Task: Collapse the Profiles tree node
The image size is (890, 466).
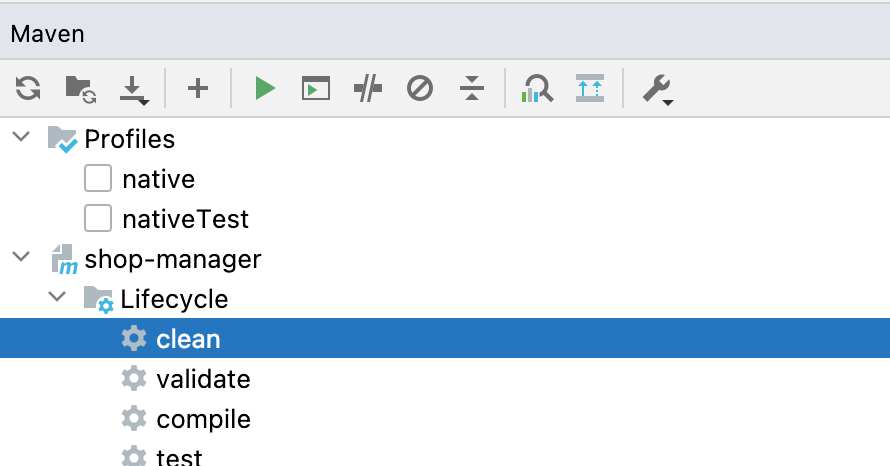Action: [21, 139]
